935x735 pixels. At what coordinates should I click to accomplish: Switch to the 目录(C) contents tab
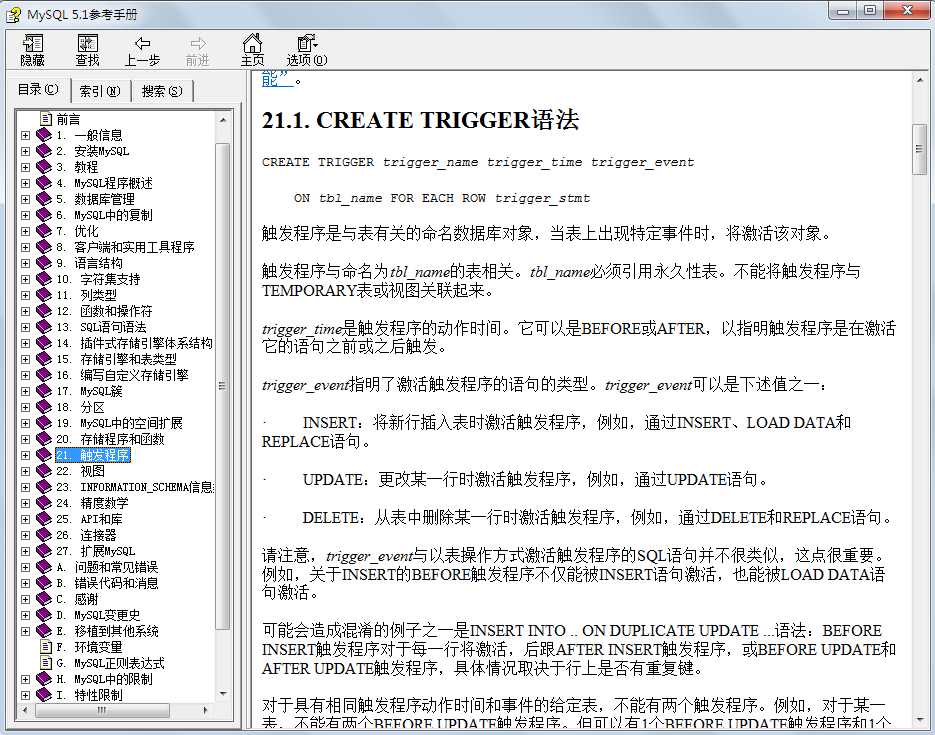coord(38,89)
